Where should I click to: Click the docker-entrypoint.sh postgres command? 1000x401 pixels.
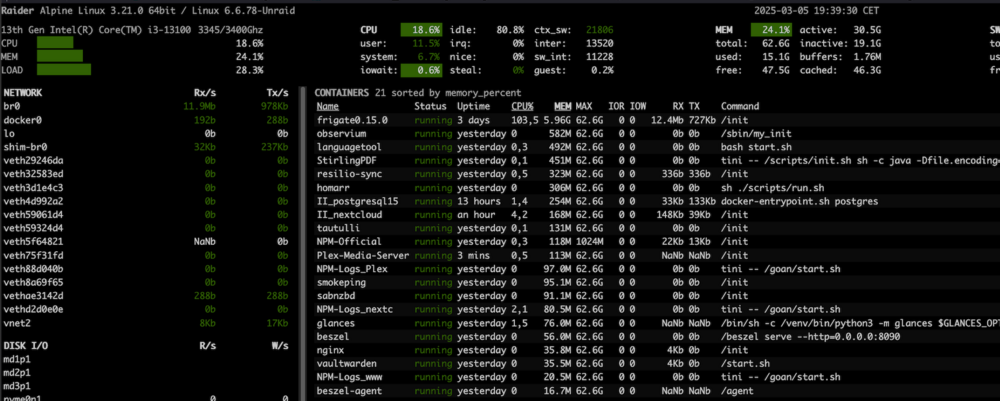(x=799, y=201)
